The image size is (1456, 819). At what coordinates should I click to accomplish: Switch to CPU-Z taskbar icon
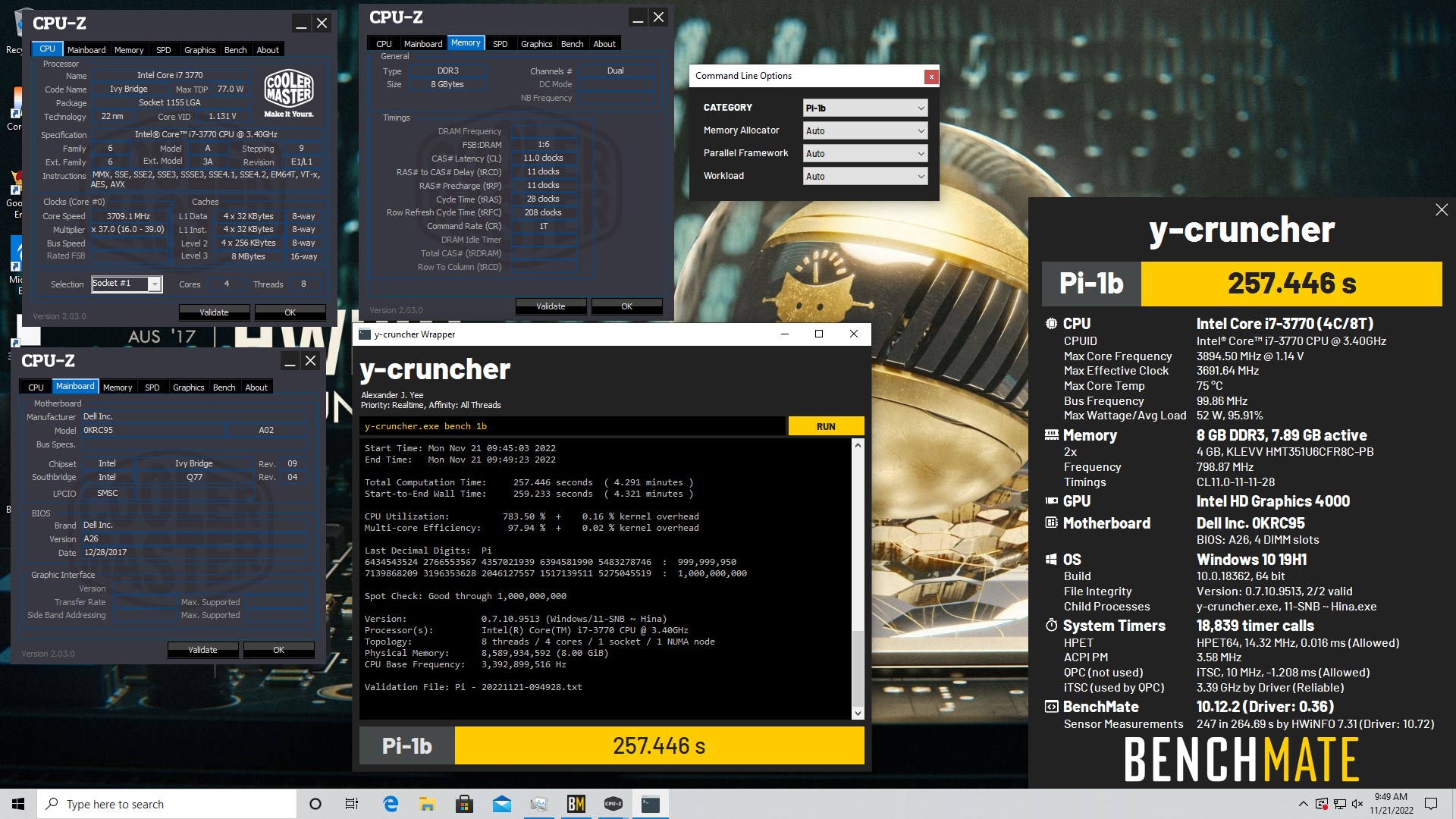(x=613, y=804)
